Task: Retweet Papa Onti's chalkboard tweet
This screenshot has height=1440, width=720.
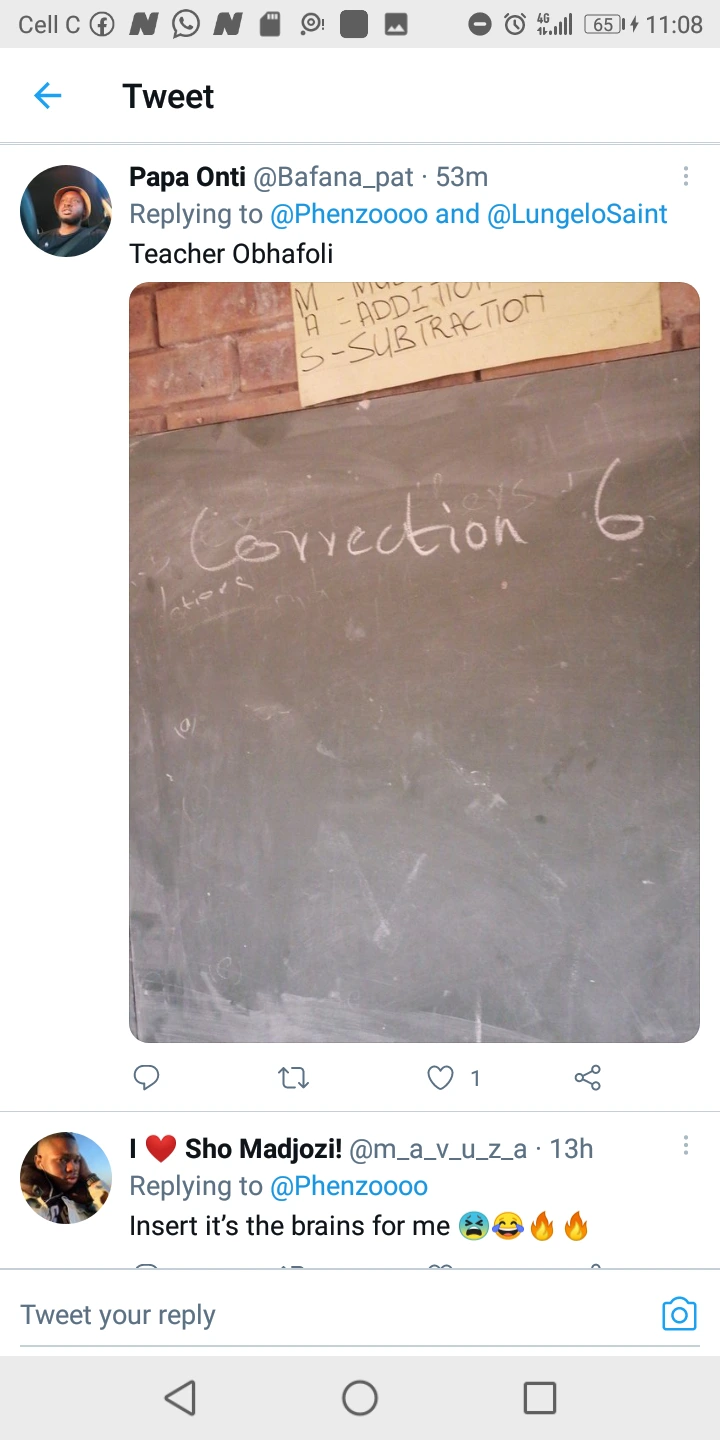Action: pos(293,1078)
